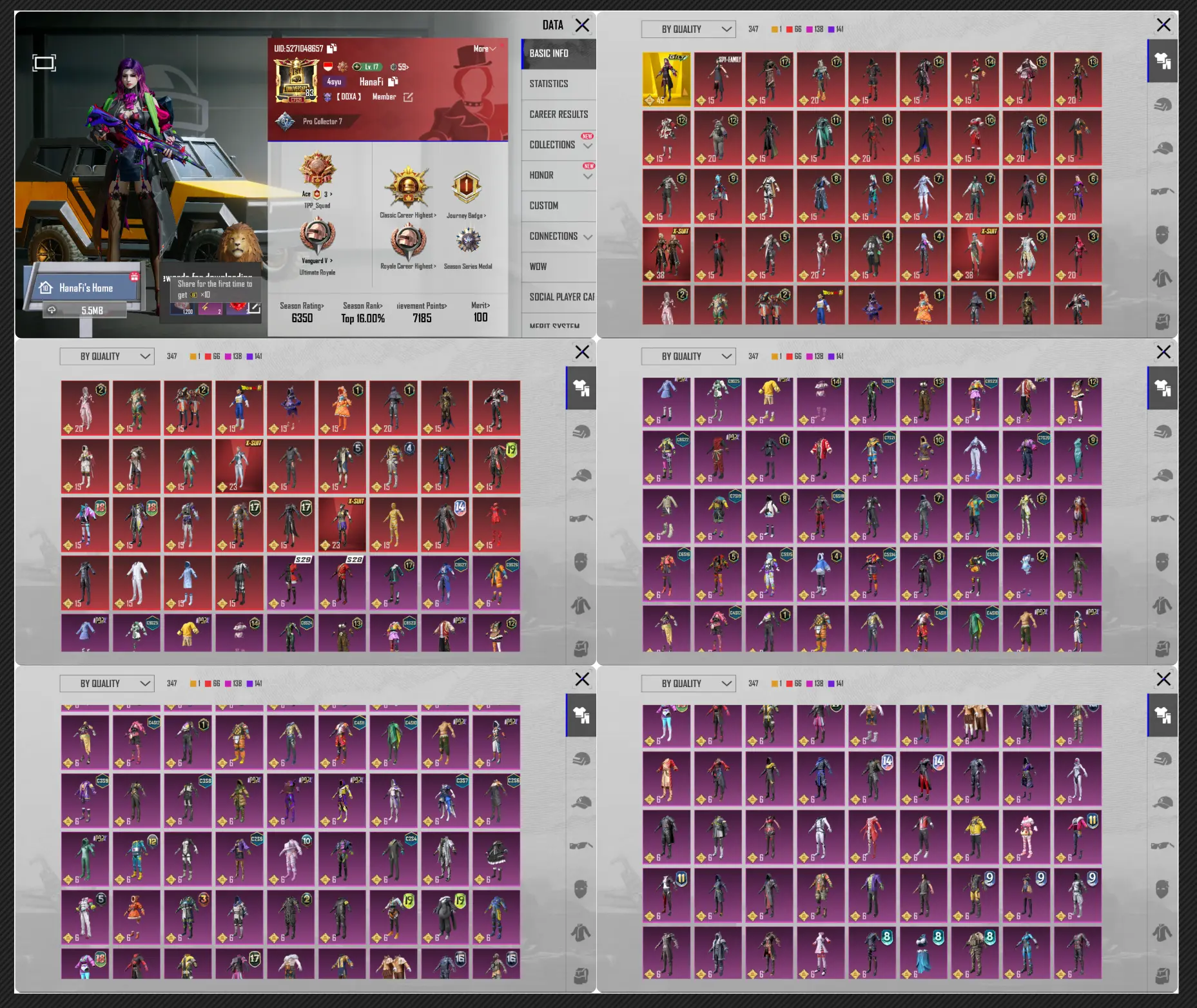This screenshot has height=1008, width=1197.
Task: Click the fullscreen view icon on the profile
Action: [44, 63]
